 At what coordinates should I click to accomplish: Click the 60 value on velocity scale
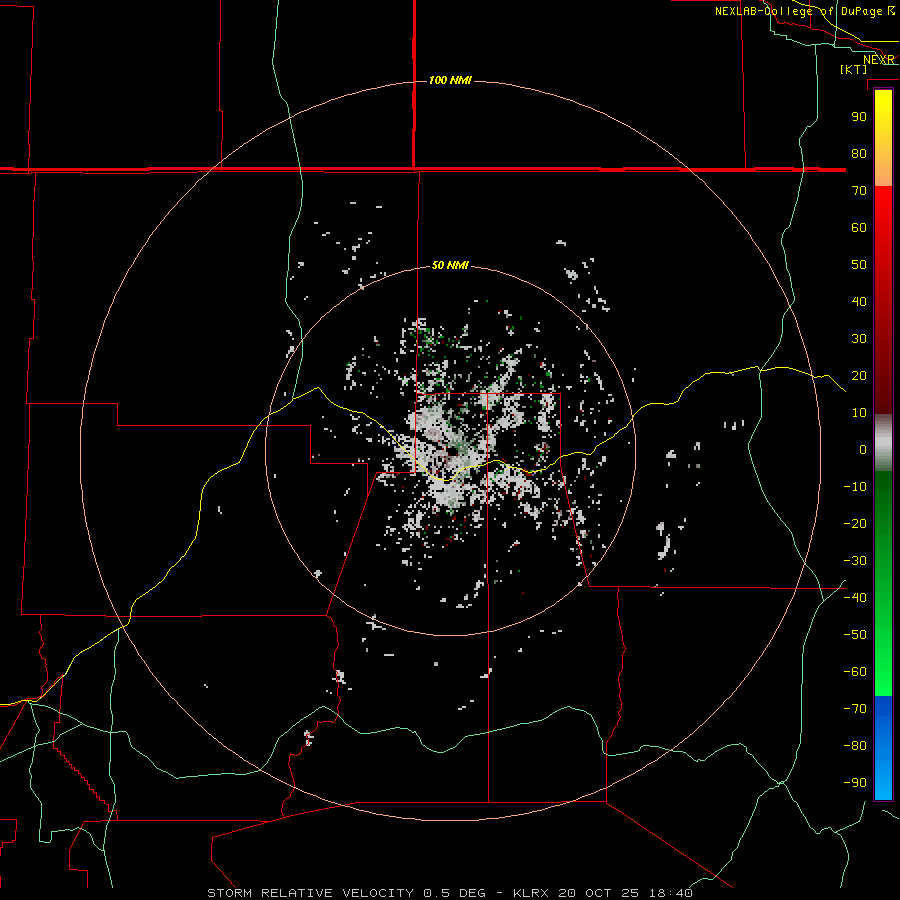point(859,227)
